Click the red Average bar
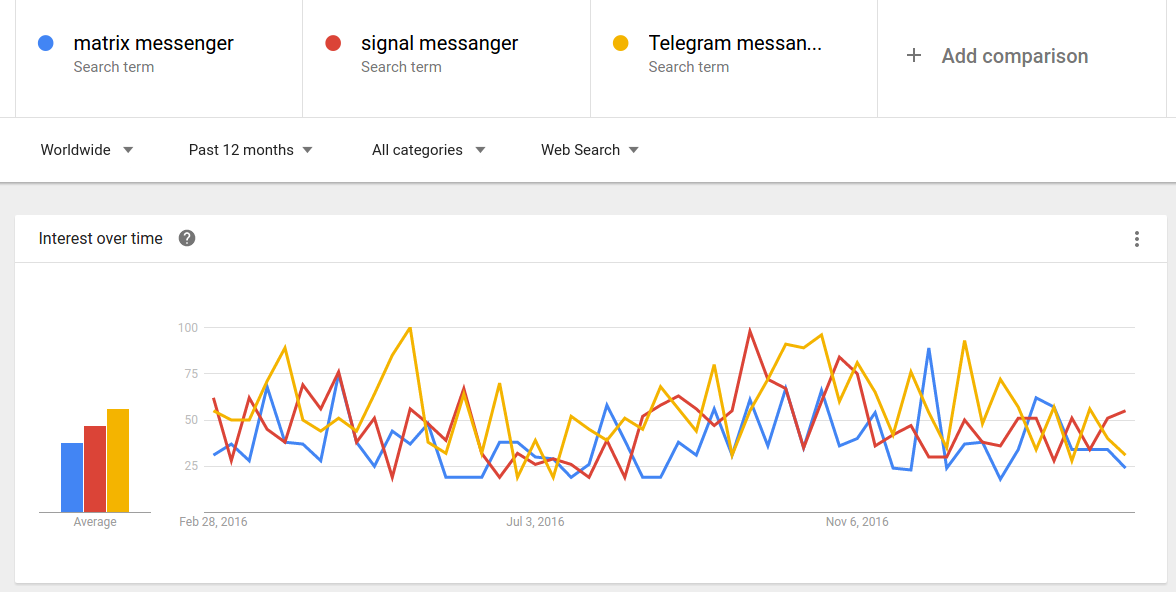 pos(95,470)
